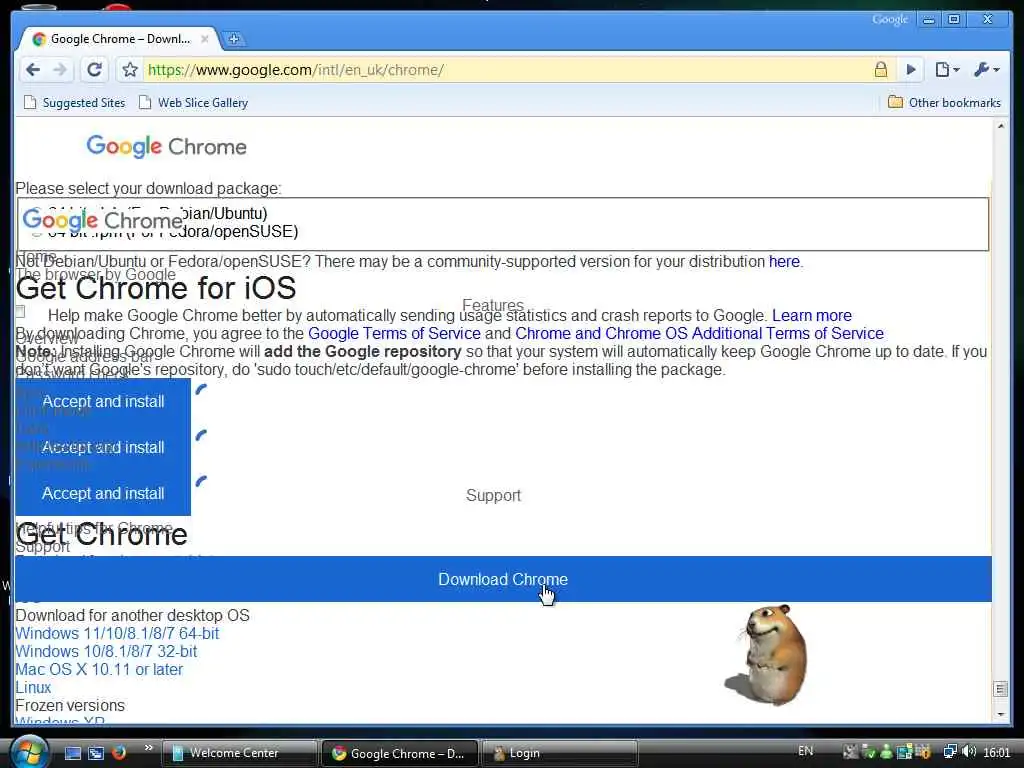Viewport: 1024px width, 768px height.
Task: Click the third Accept and install button
Action: [x=103, y=494]
